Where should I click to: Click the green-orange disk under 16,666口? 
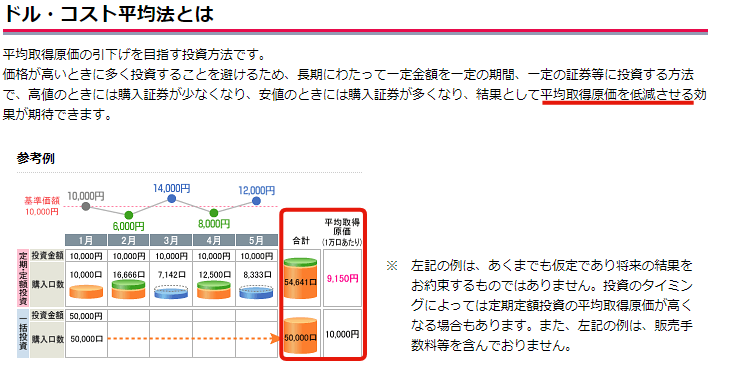[x=129, y=290]
